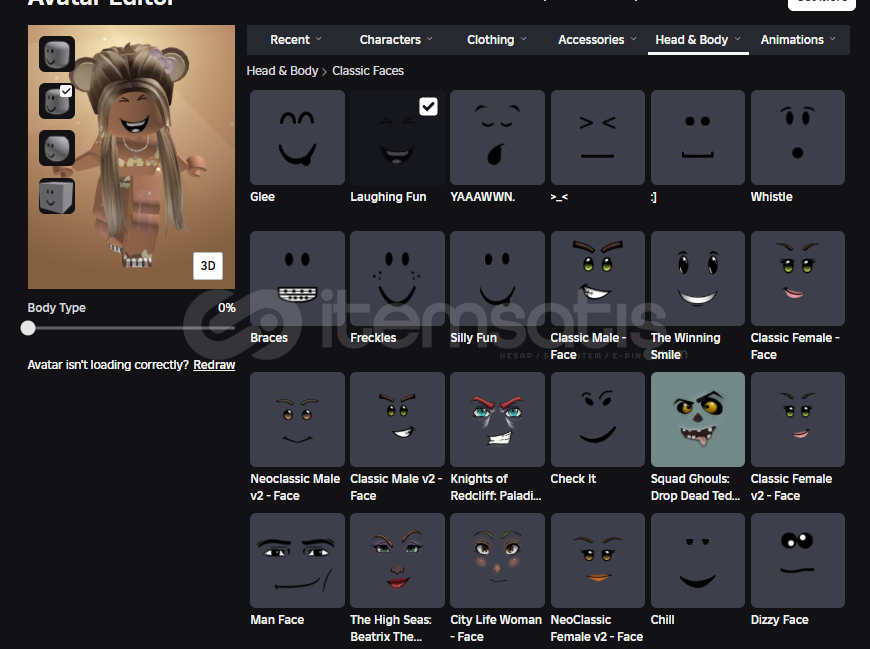Equip the Squad Ghouls zombie face
This screenshot has height=649, width=870.
point(697,420)
